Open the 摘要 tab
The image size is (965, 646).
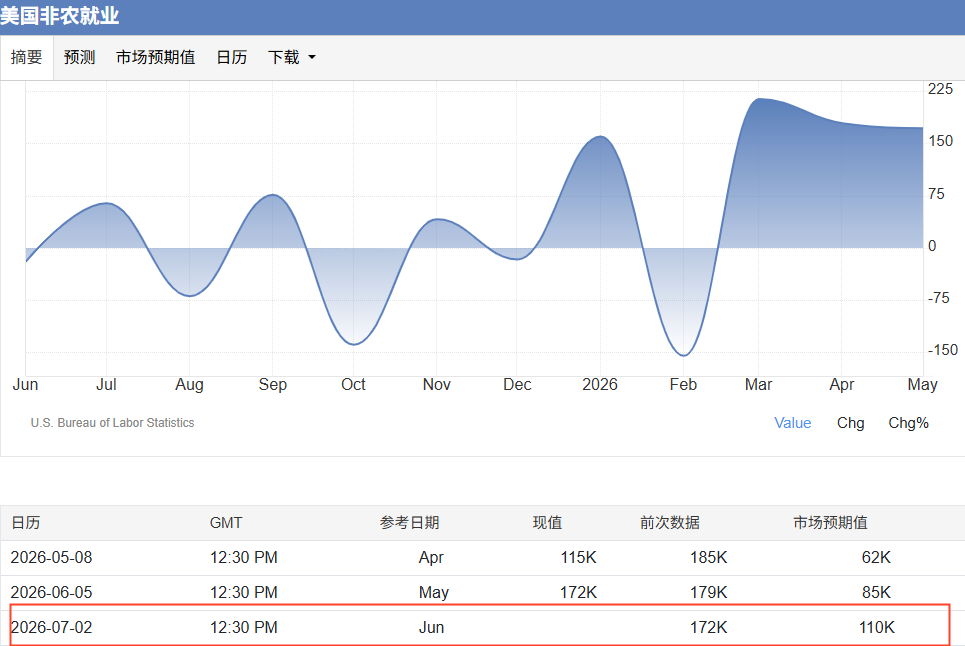click(x=26, y=57)
